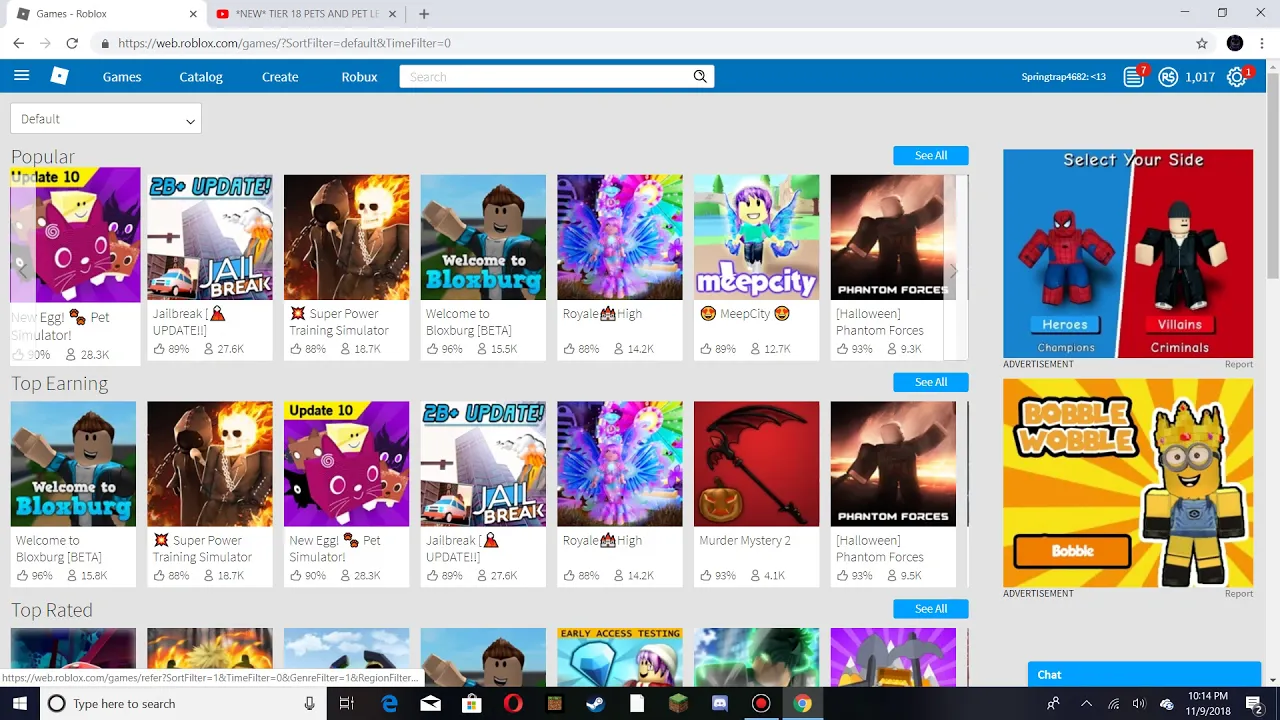This screenshot has width=1280, height=720.
Task: Click See All for Top Earning
Action: point(931,382)
